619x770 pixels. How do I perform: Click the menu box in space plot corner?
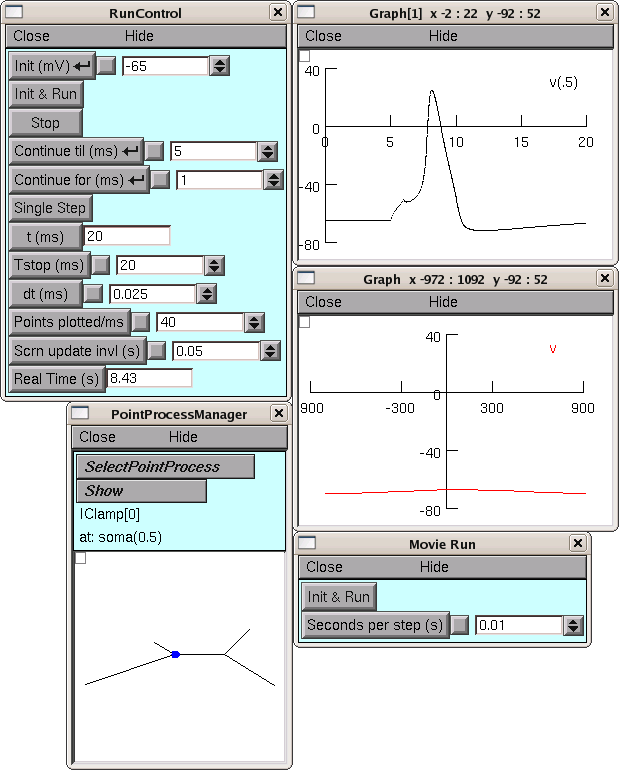coord(305,321)
